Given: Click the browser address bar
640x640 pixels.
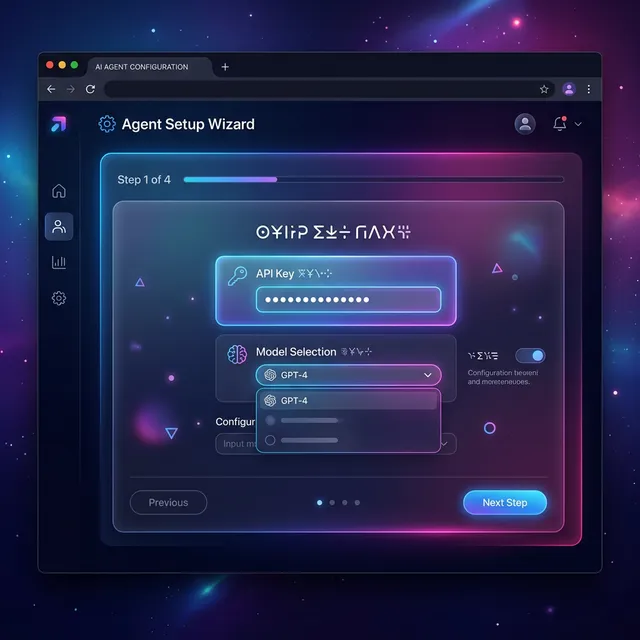Looking at the screenshot, I should (329, 89).
